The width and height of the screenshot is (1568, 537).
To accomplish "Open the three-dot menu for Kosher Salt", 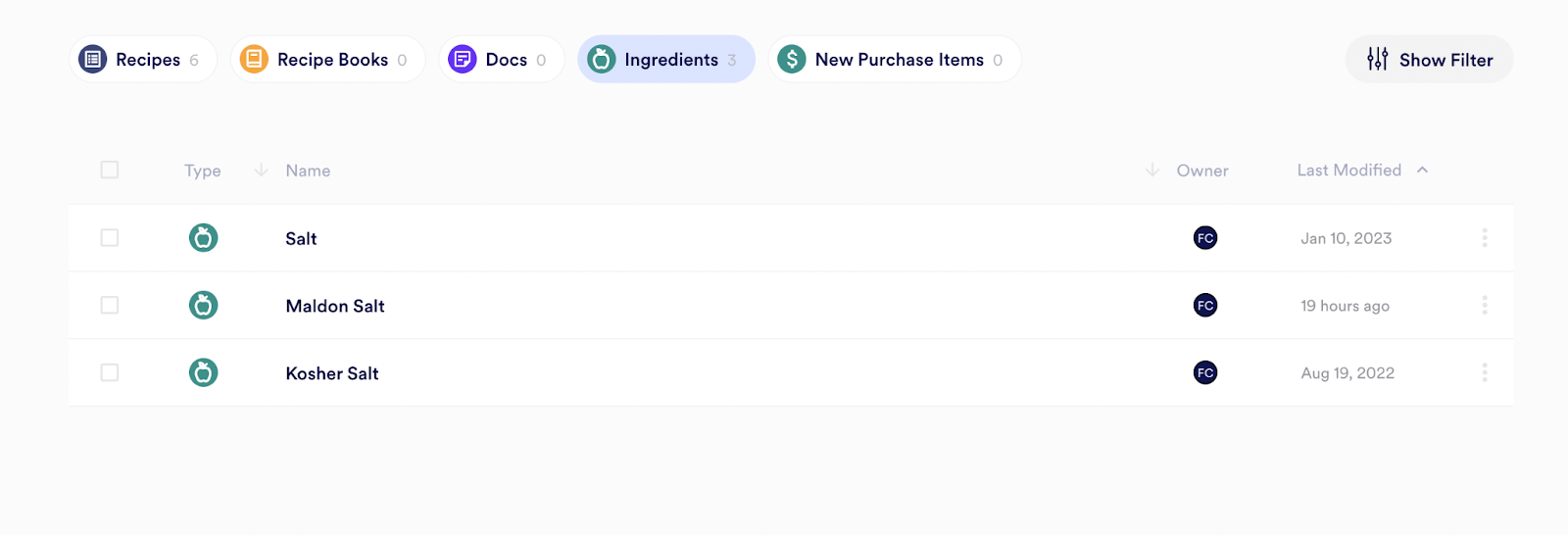I will [1484, 373].
